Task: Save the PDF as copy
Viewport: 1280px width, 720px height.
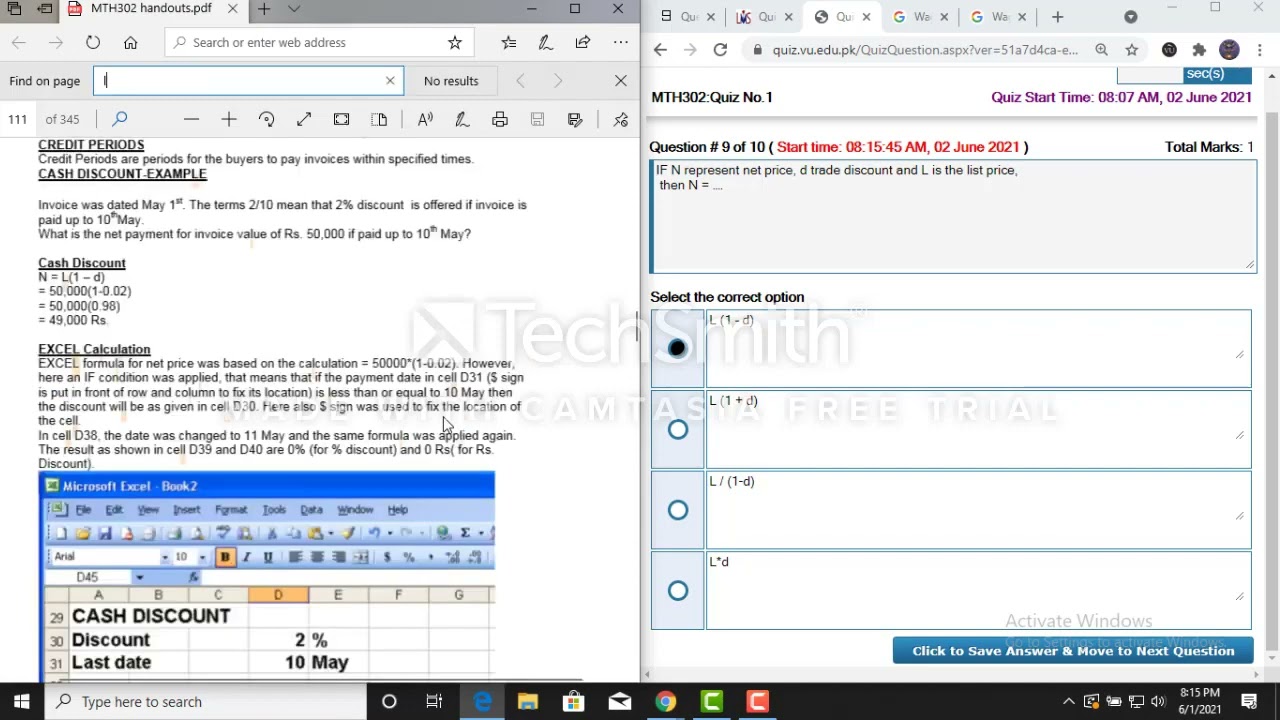Action: click(x=575, y=119)
